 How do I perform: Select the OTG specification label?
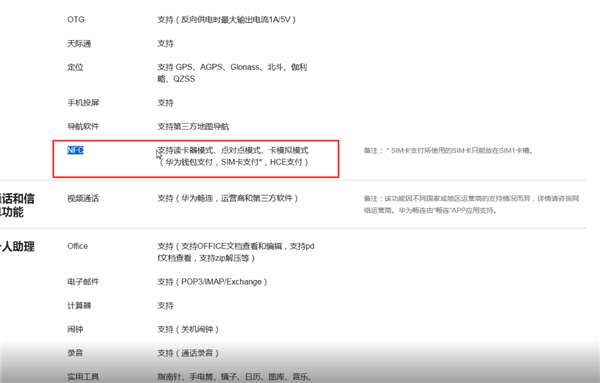[x=76, y=20]
